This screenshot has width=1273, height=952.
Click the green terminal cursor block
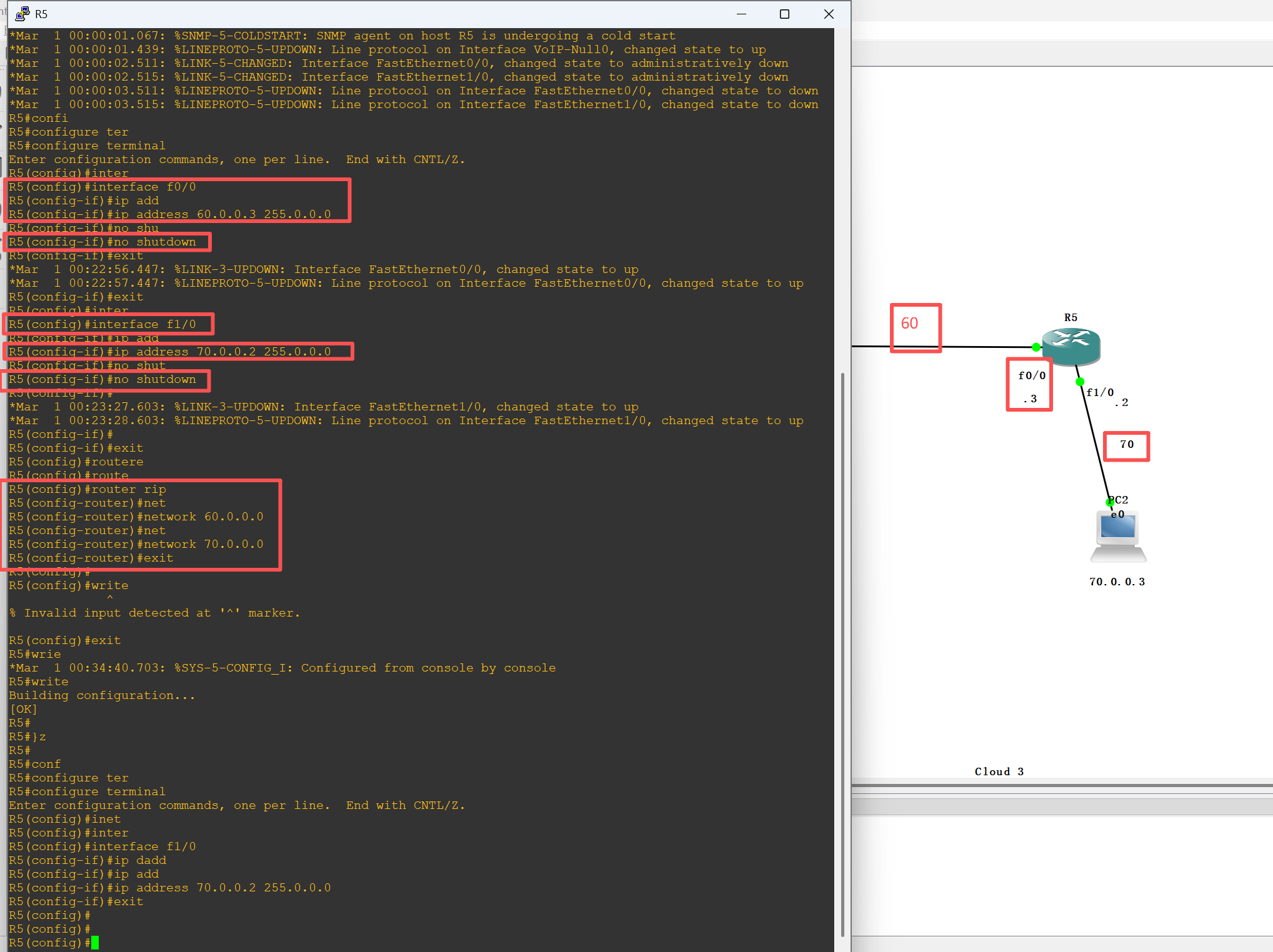point(95,943)
